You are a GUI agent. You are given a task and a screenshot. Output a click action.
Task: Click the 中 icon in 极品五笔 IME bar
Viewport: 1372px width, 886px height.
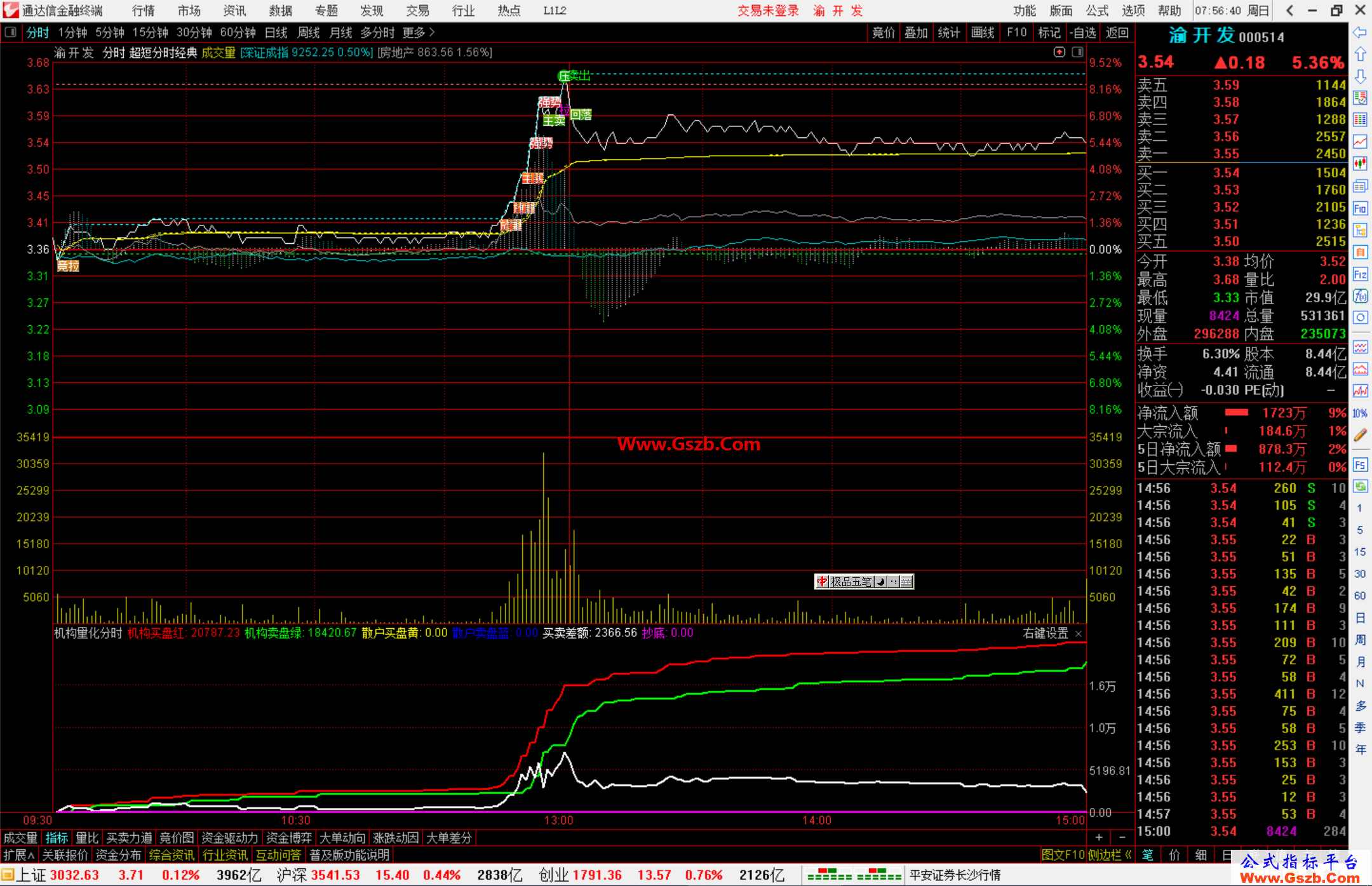tap(823, 582)
